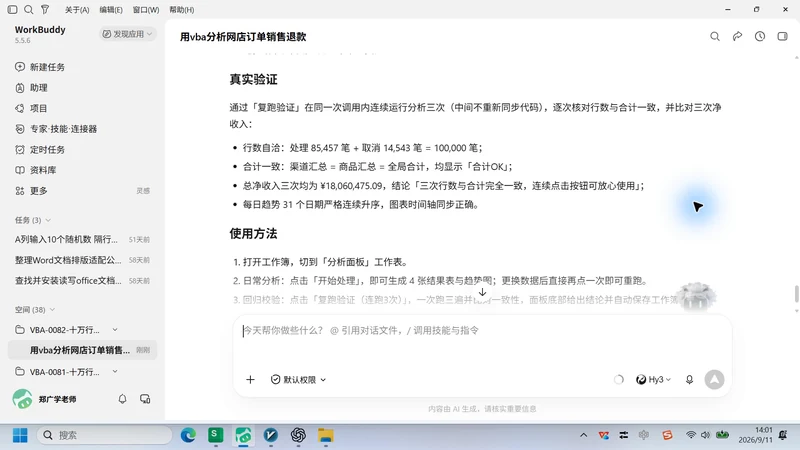
Task: Open File Explorer from taskbar
Action: coord(326,435)
